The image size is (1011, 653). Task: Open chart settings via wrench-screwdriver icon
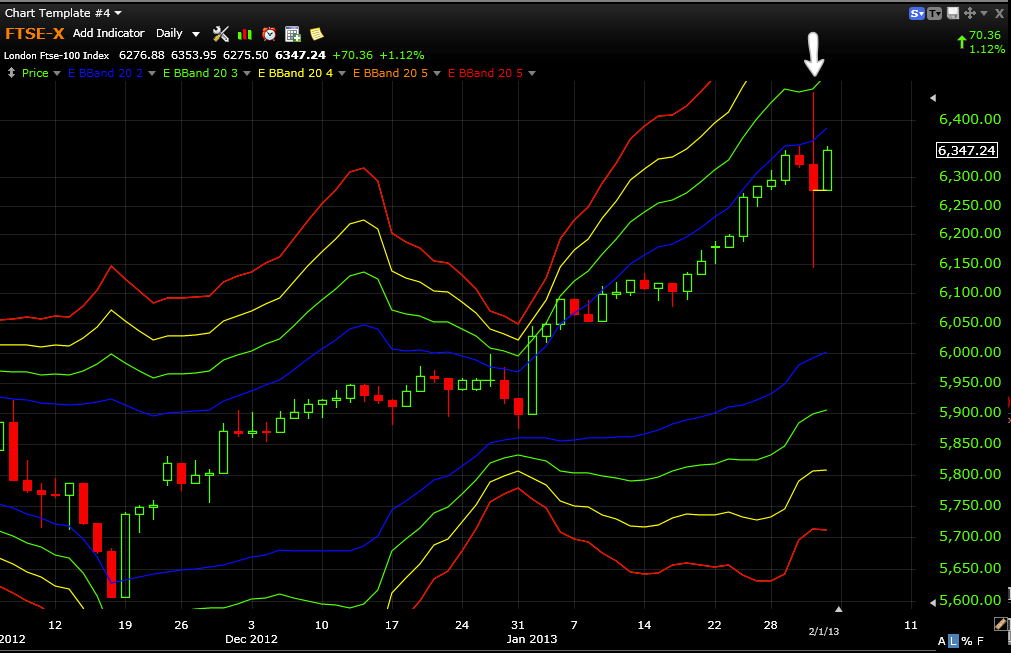221,34
